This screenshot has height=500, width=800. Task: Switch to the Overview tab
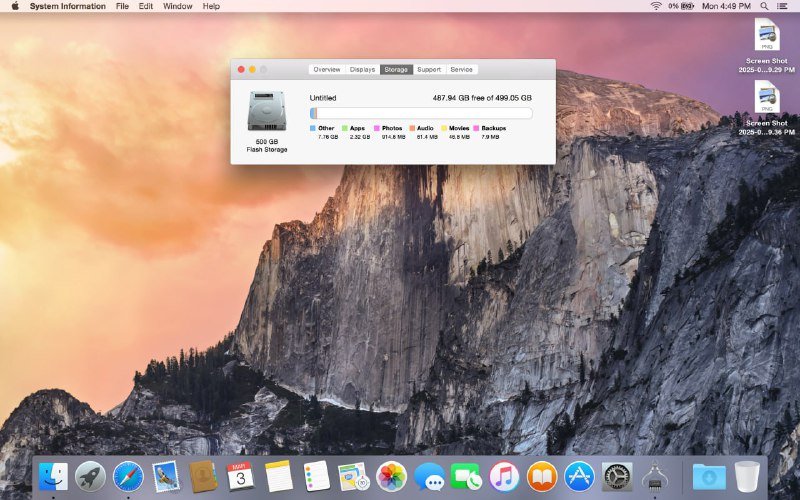pyautogui.click(x=327, y=69)
